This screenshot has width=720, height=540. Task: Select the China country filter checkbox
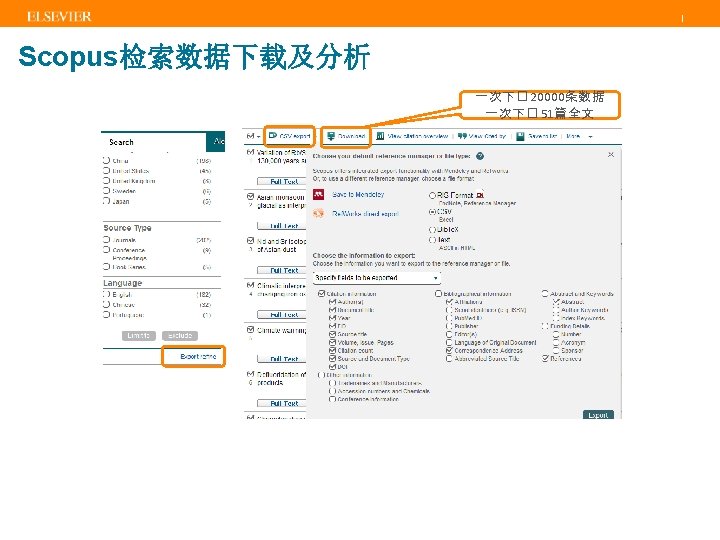pos(107,160)
